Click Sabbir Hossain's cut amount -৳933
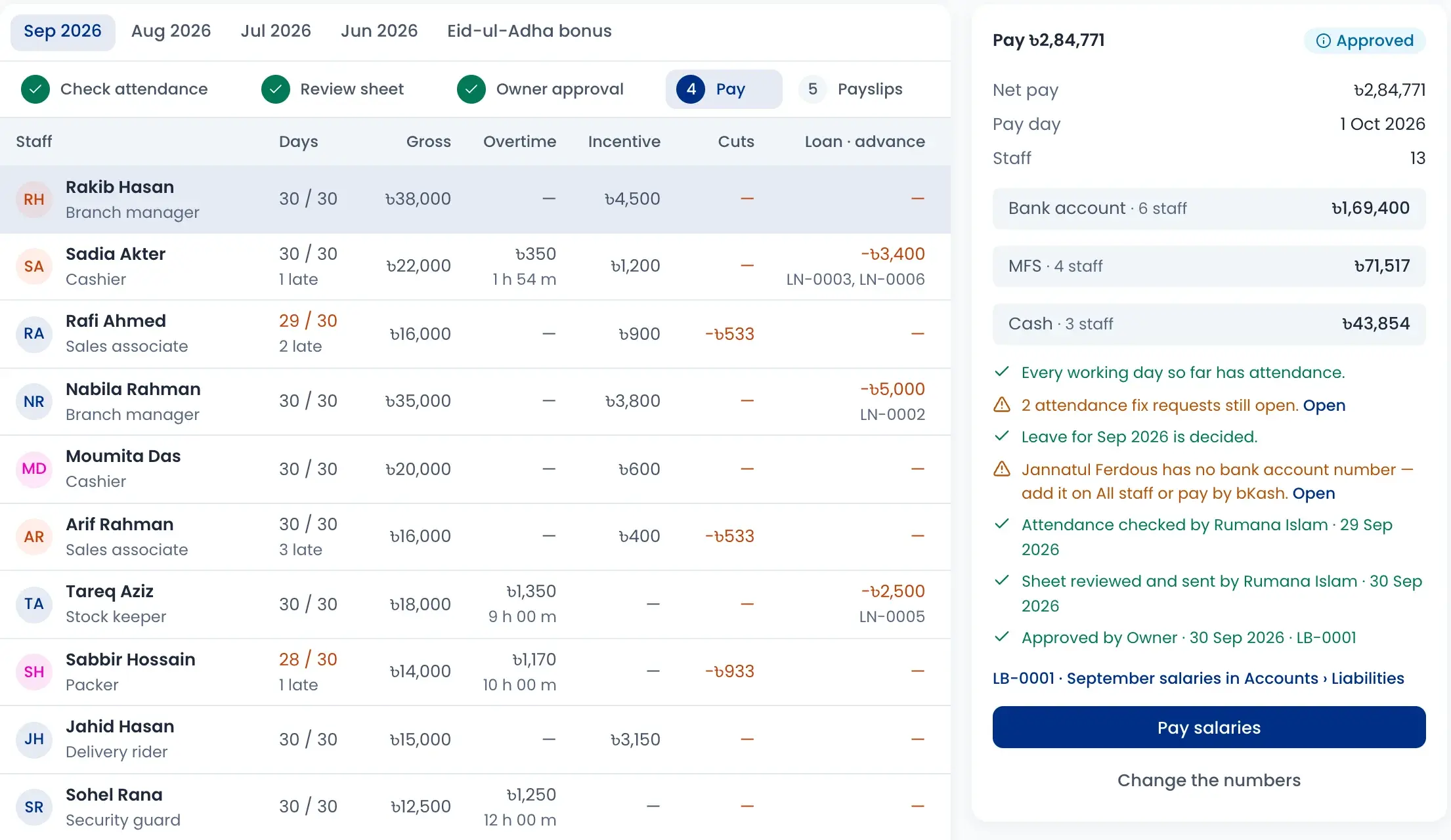 pos(729,671)
